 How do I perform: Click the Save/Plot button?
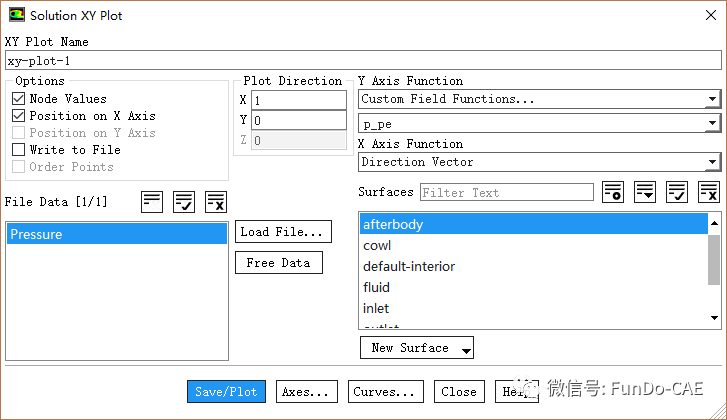[x=226, y=392]
